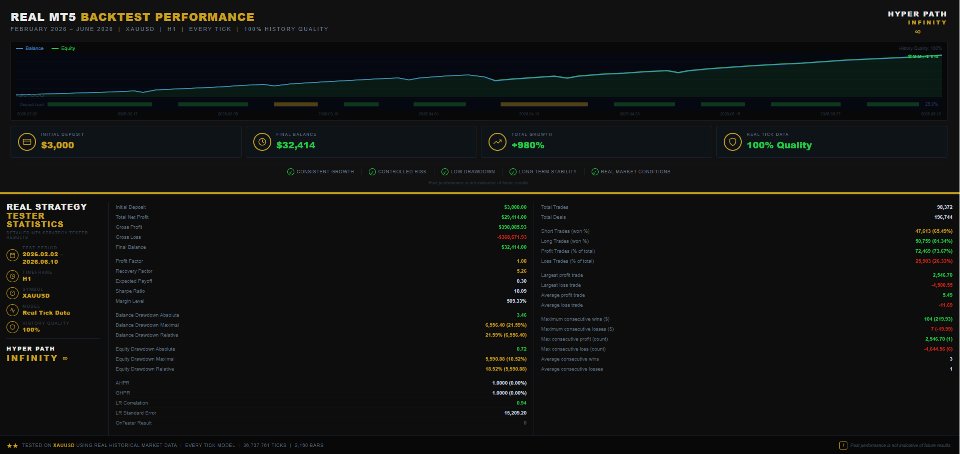Viewport: 960px width, 454px height.
Task: Click the AHPR row label
Action: (x=122, y=383)
